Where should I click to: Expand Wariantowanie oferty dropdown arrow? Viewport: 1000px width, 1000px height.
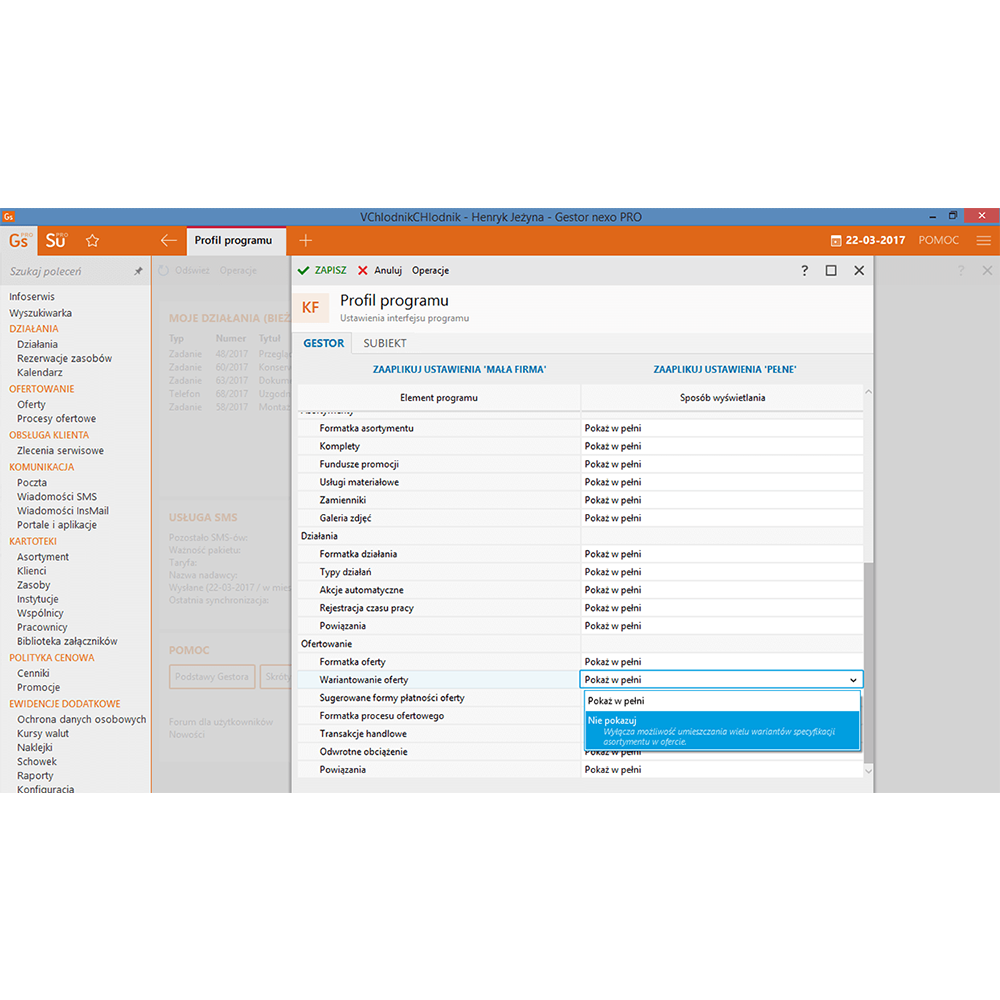853,680
